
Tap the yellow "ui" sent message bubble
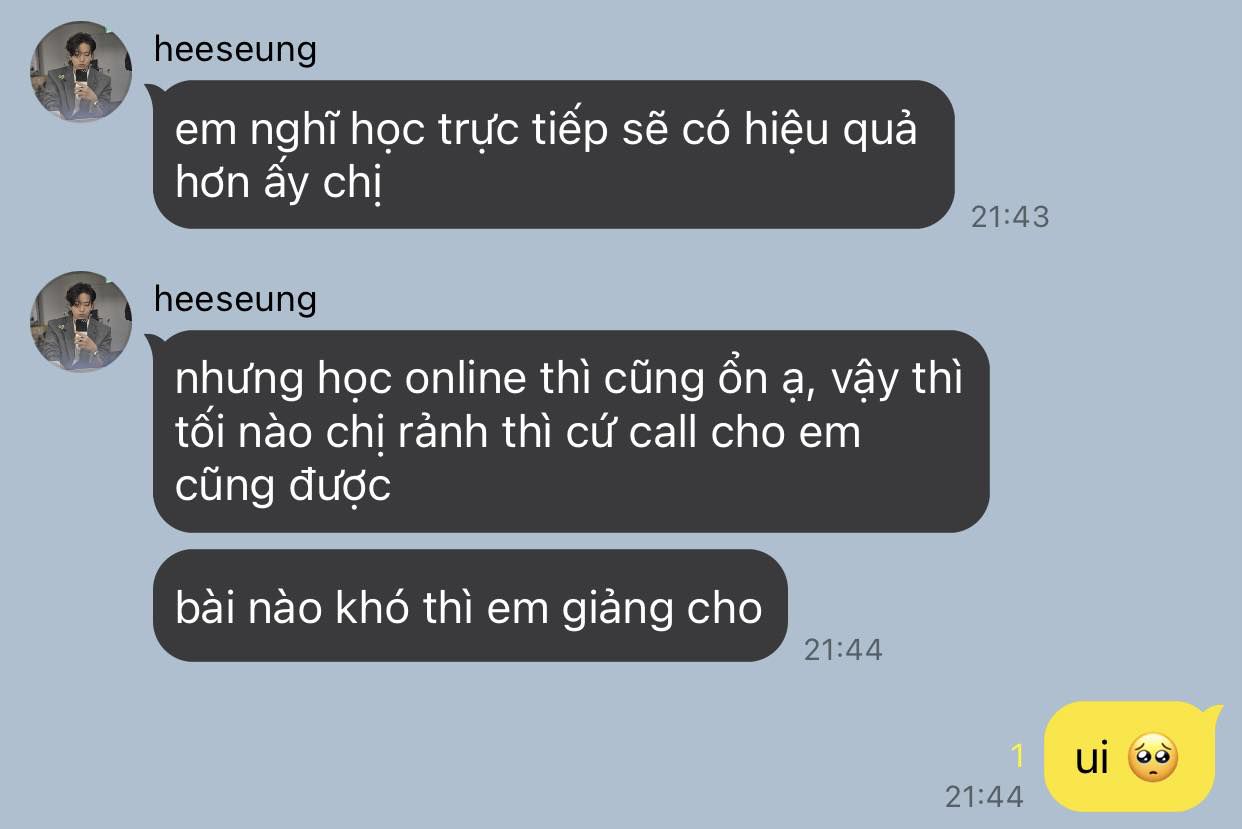[1130, 758]
